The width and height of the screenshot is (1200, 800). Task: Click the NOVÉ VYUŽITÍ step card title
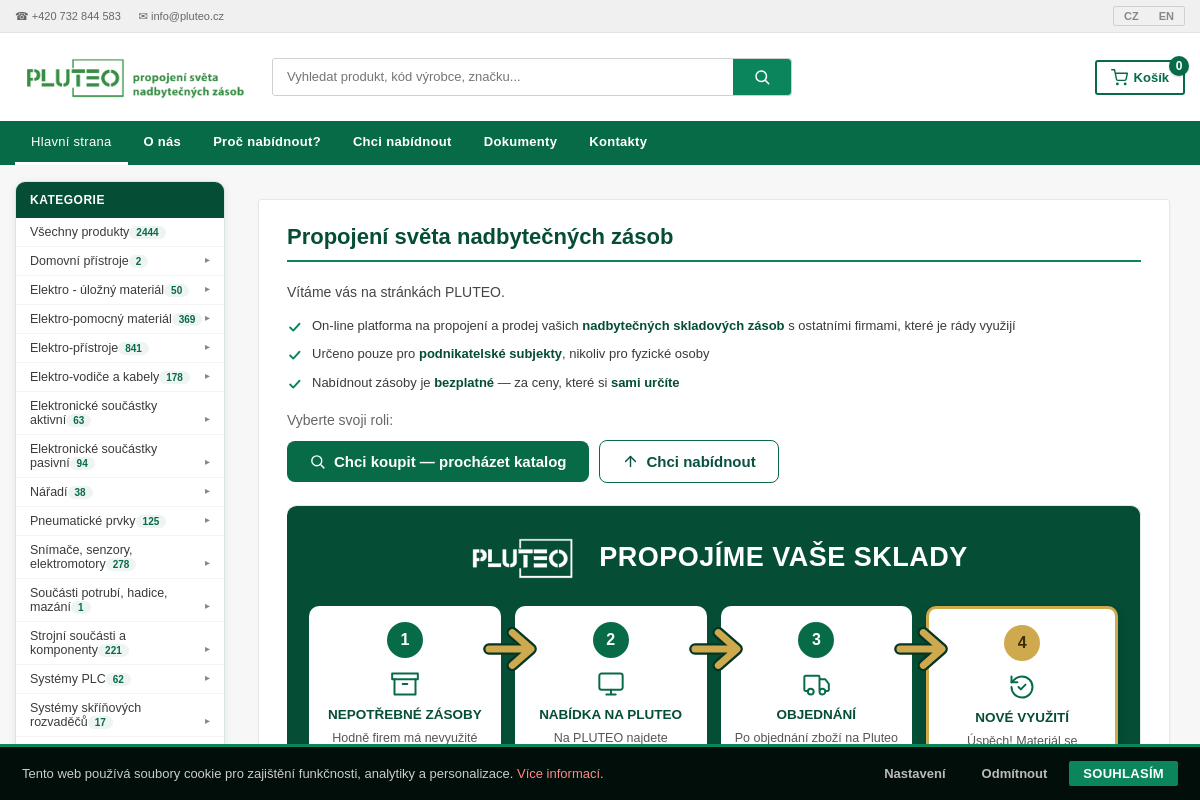(x=1022, y=717)
